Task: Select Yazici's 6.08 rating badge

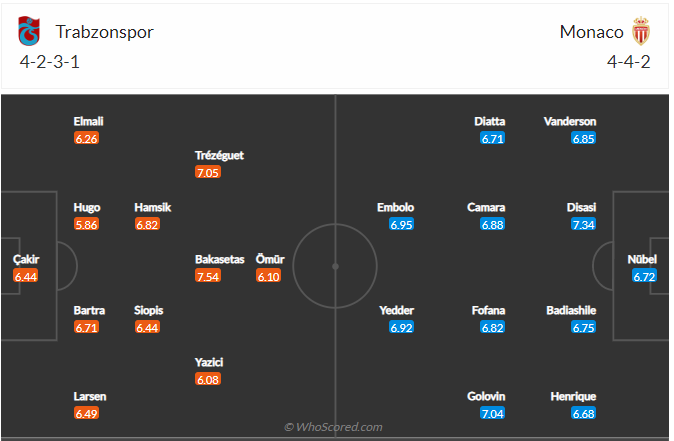Action: coord(208,379)
